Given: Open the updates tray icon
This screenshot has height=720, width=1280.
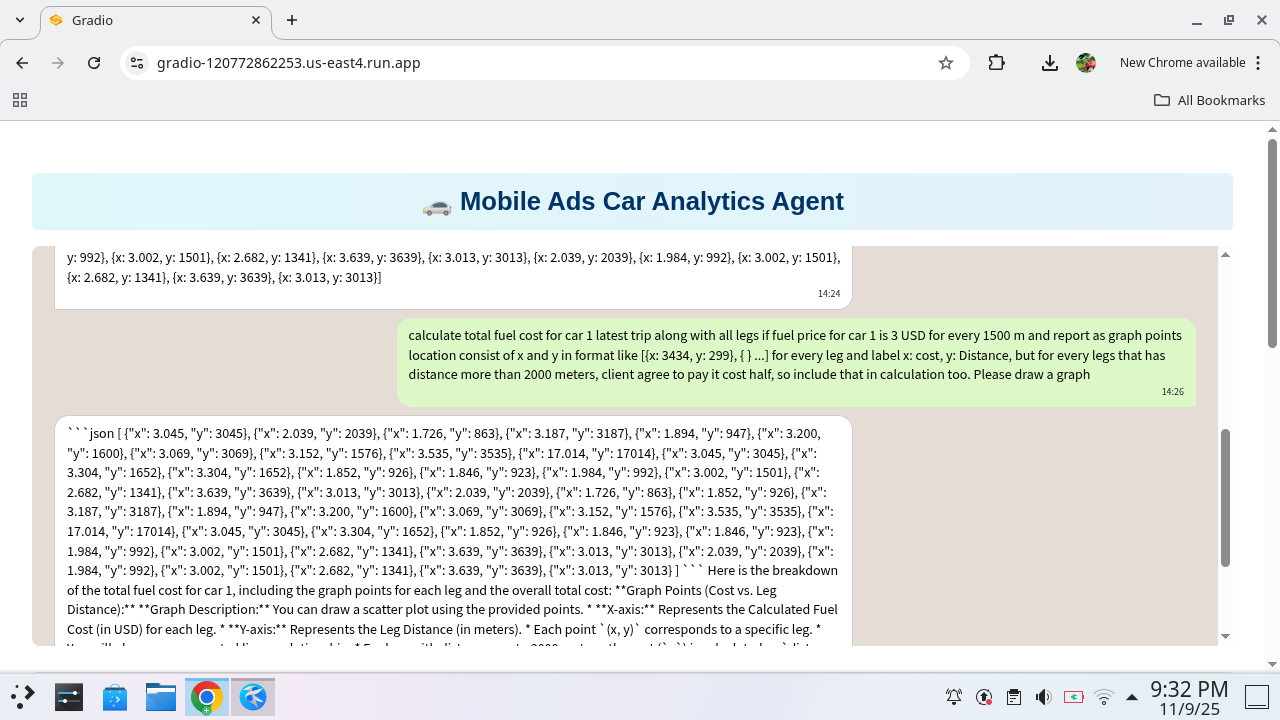Looking at the screenshot, I should 984,697.
